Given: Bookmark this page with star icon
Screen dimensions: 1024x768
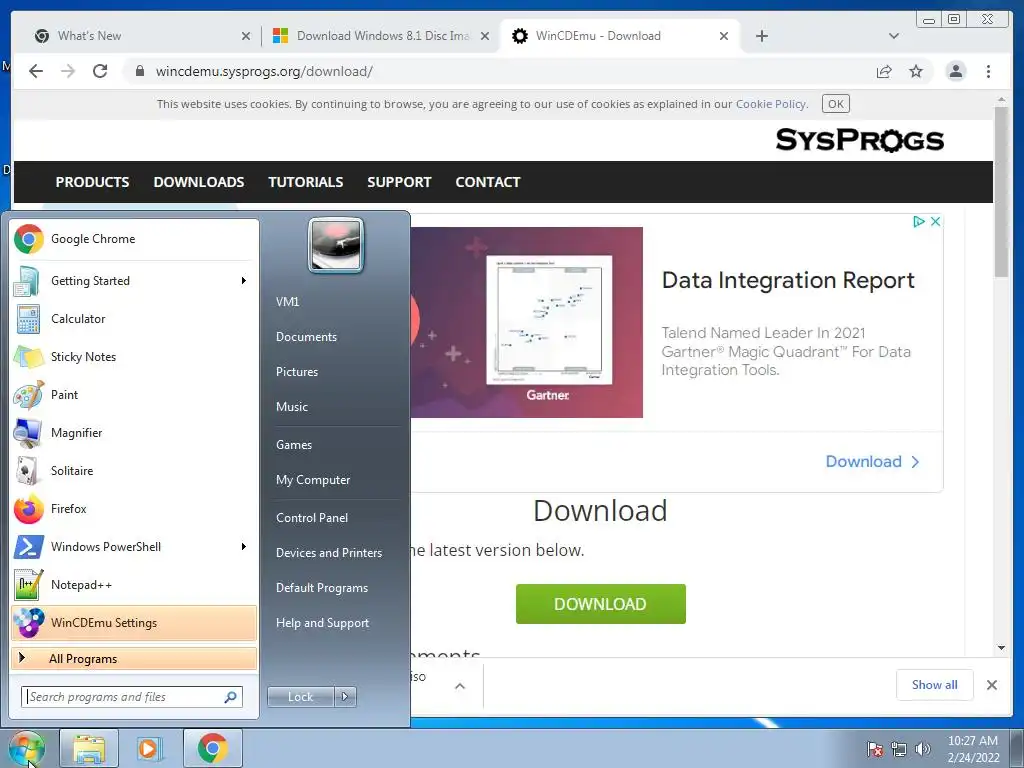Looking at the screenshot, I should [916, 71].
